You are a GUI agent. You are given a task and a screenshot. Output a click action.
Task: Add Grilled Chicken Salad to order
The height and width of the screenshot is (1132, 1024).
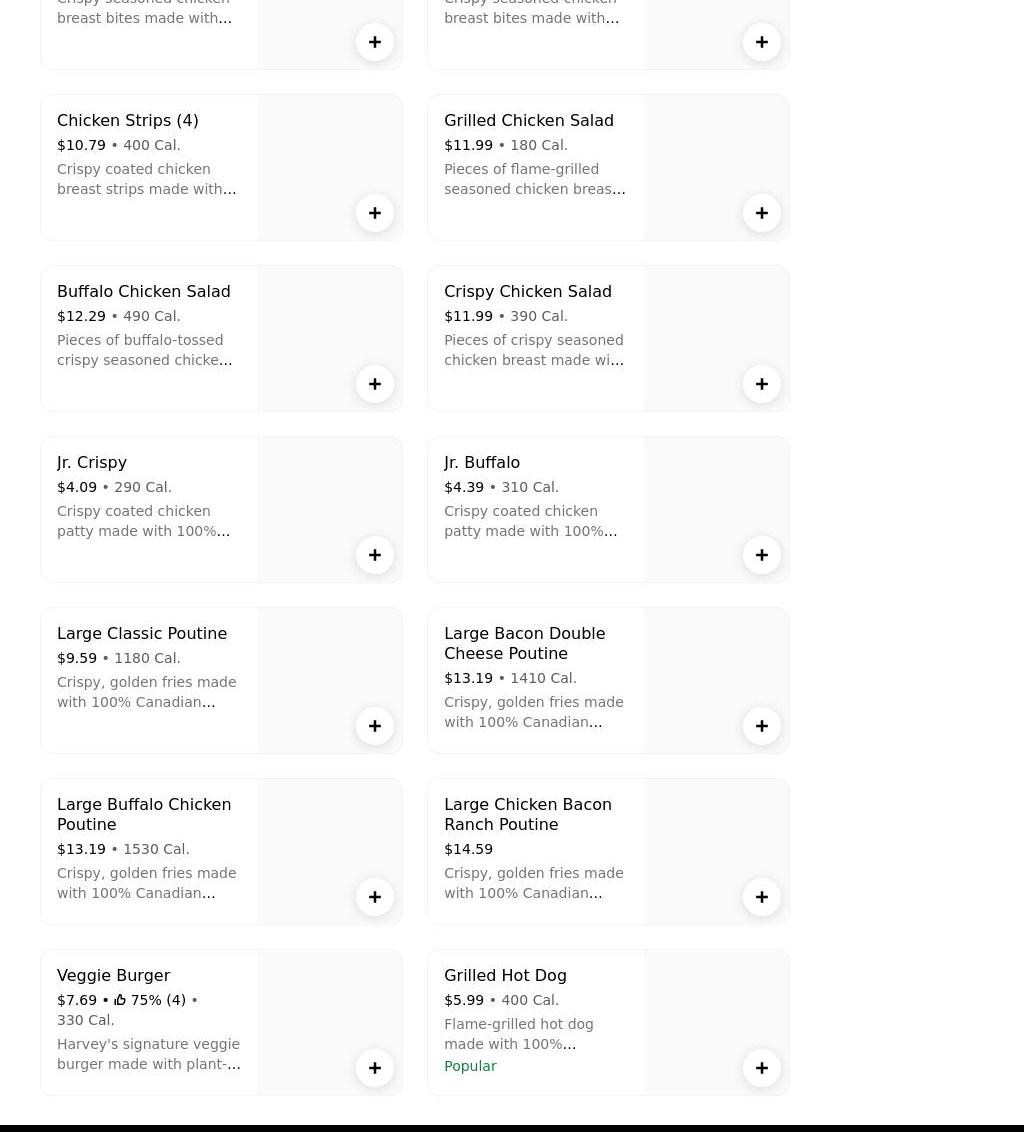point(762,213)
